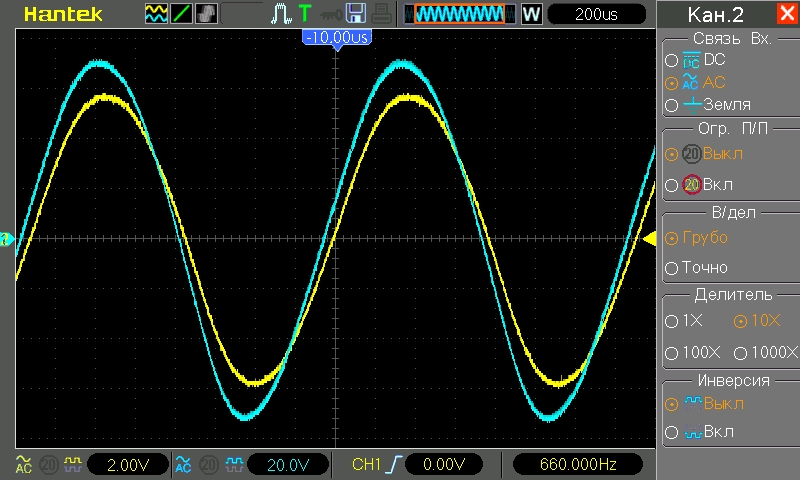Click the green diagonal line icon

pyautogui.click(x=181, y=14)
